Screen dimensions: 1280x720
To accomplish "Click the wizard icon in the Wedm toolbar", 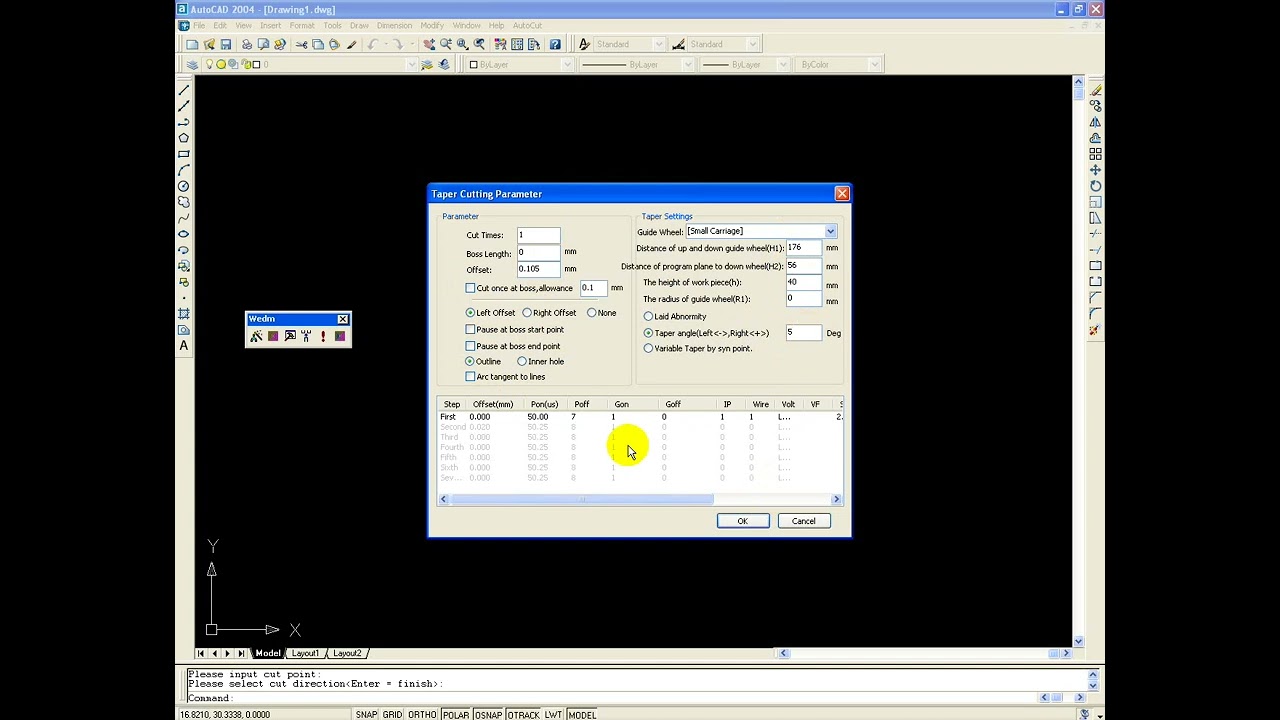I will [x=257, y=336].
